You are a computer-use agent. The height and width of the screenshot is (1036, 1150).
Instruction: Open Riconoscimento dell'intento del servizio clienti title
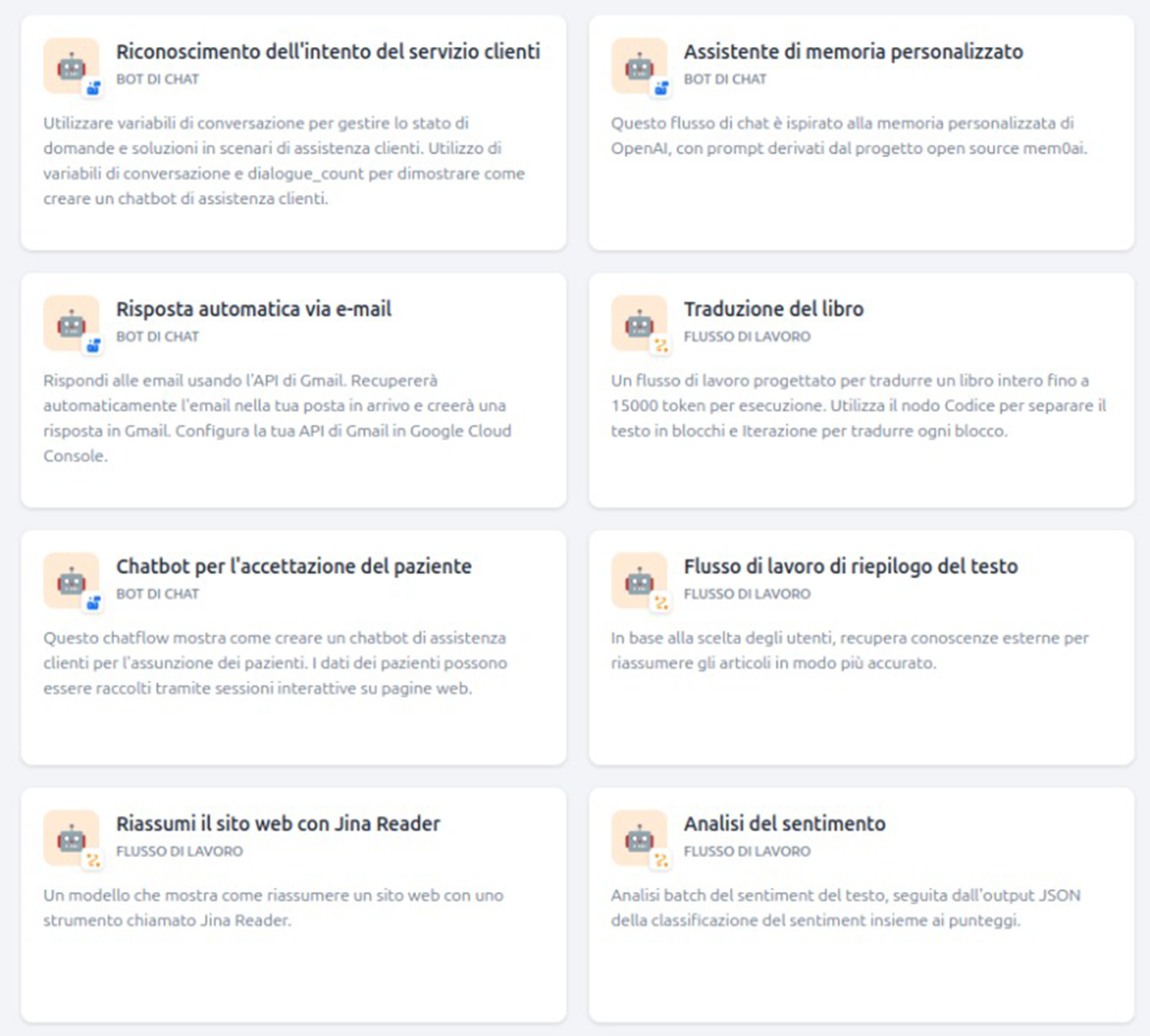point(328,52)
